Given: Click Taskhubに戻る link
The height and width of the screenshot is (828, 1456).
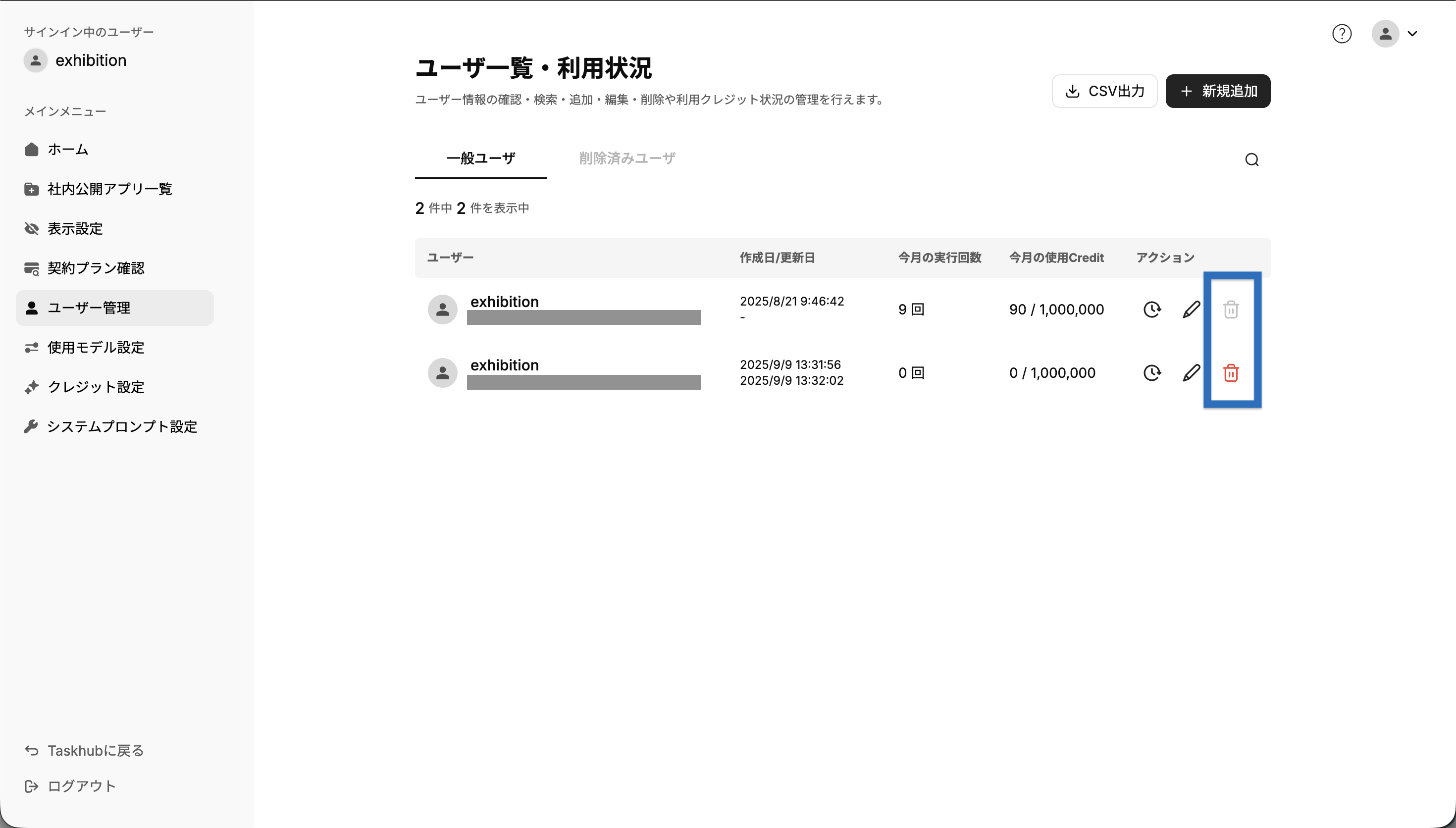Looking at the screenshot, I should click(95, 751).
